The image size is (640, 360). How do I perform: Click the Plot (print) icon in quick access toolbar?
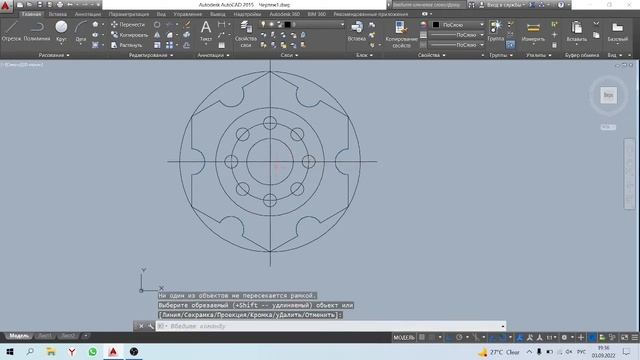click(x=60, y=5)
